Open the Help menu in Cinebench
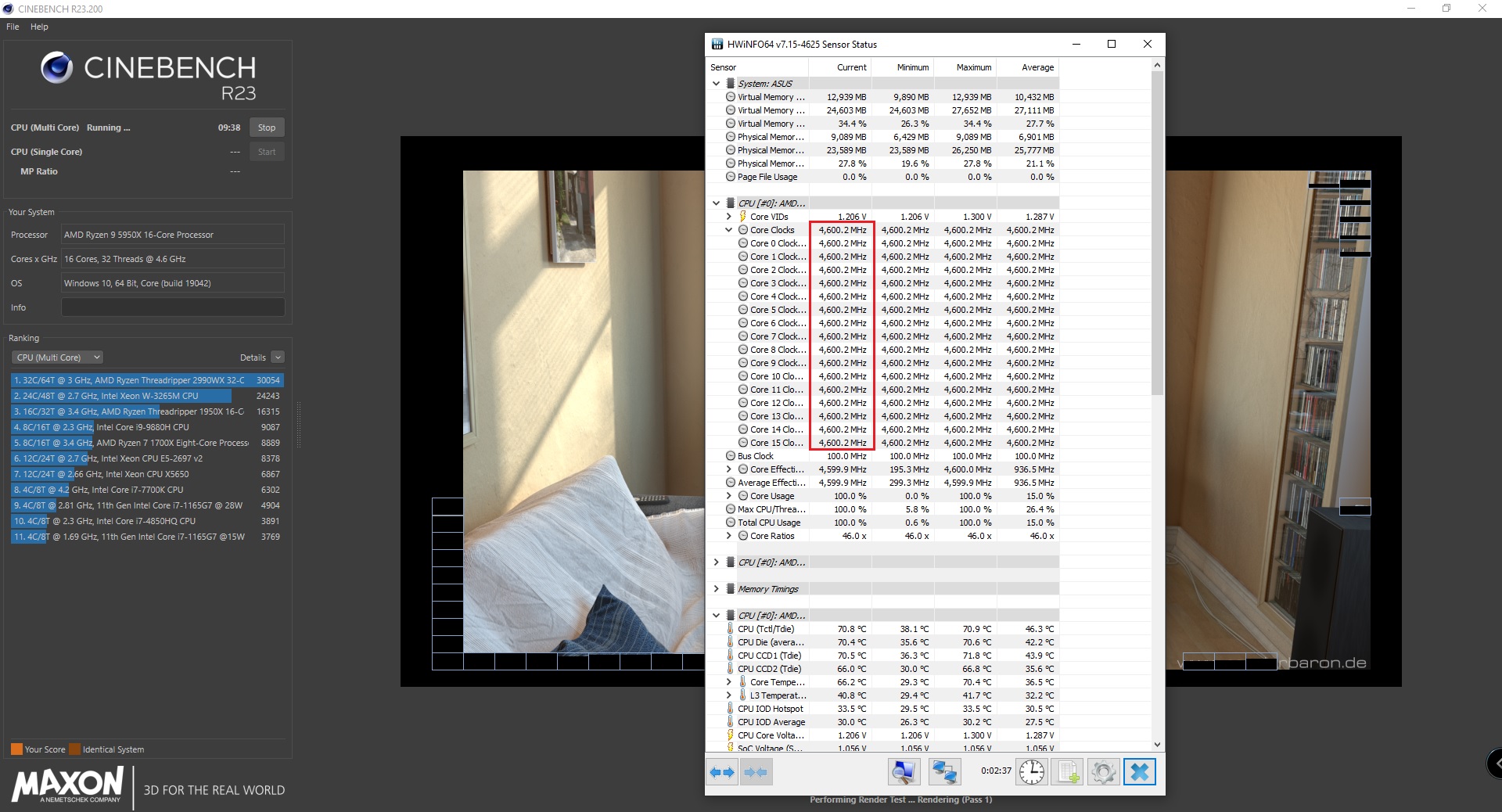This screenshot has width=1502, height=812. (x=39, y=27)
